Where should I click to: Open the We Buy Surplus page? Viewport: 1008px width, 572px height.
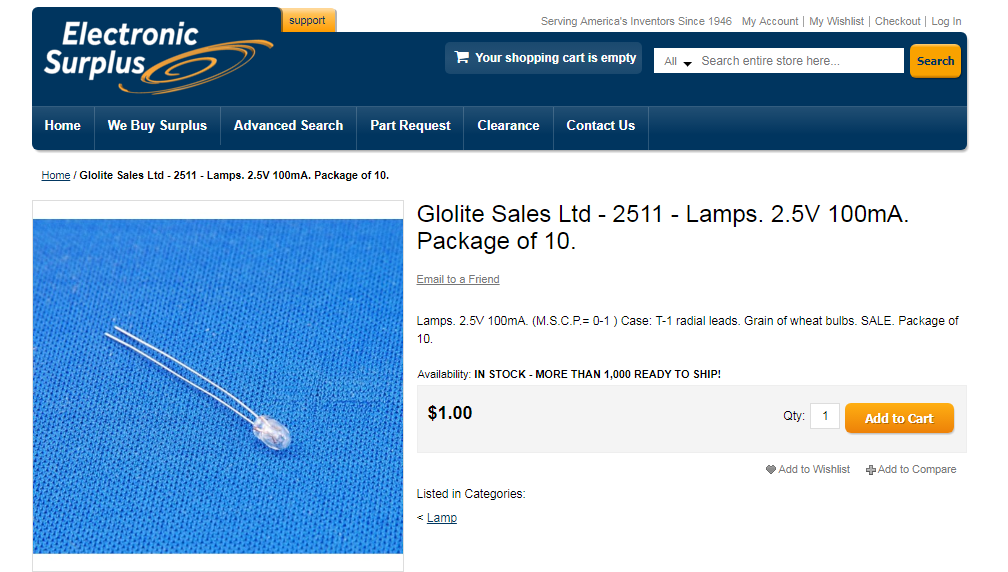157,126
